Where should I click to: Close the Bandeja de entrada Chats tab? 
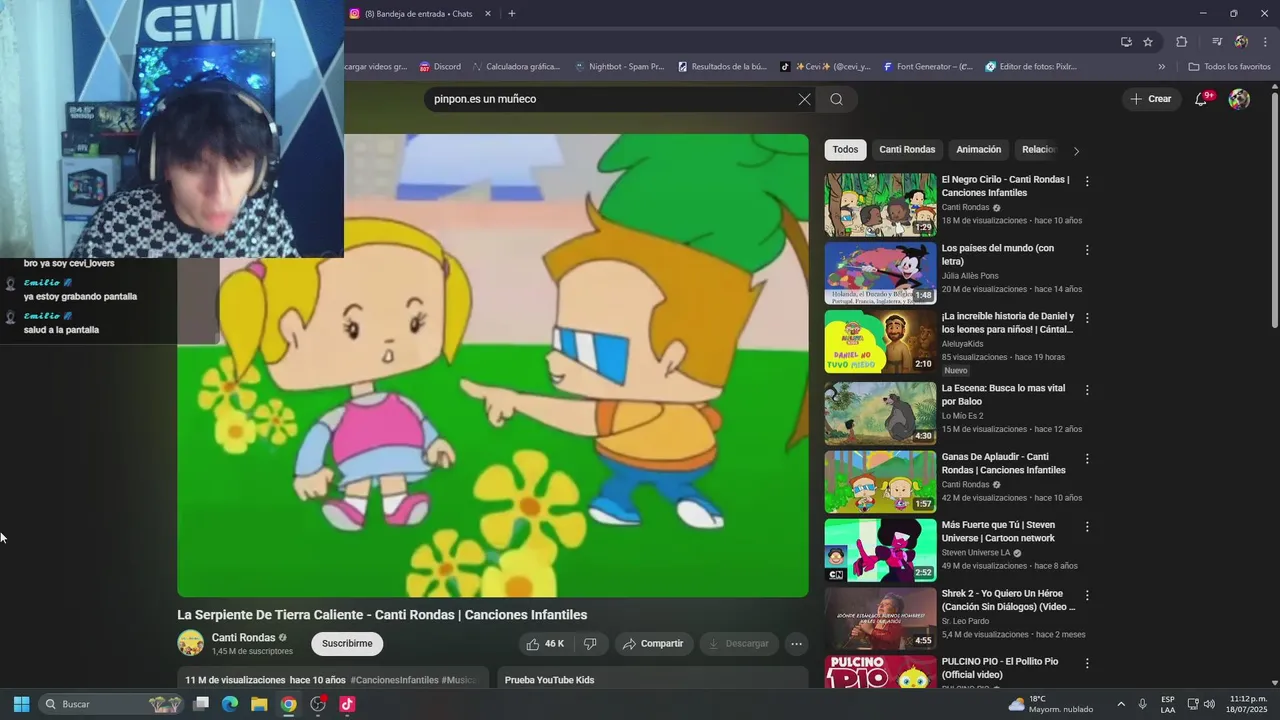pos(488,14)
